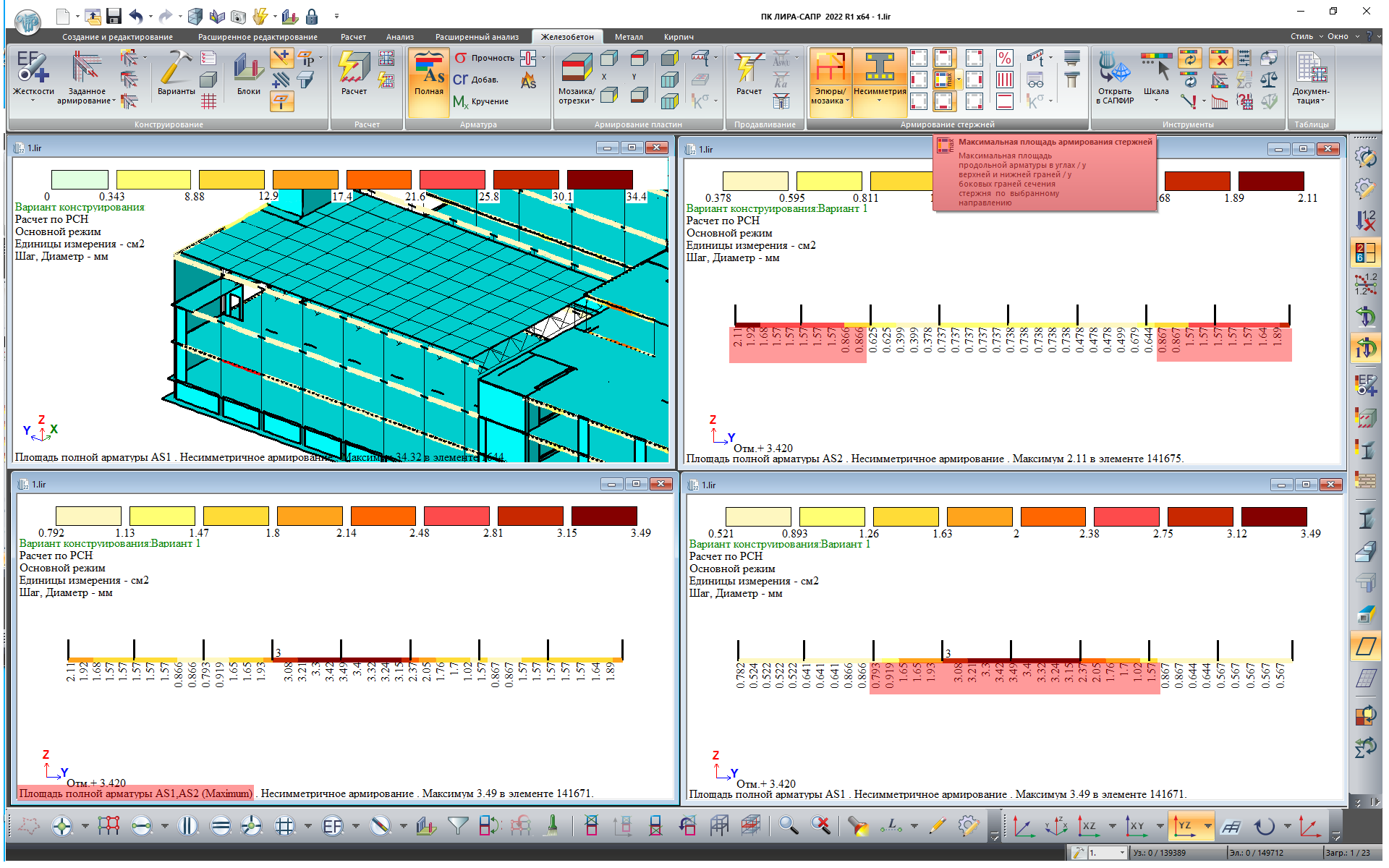Image resolution: width=1389 pixels, height=868 pixels.
Task: Switch to the Металл ribbon tab
Action: pyautogui.click(x=628, y=37)
